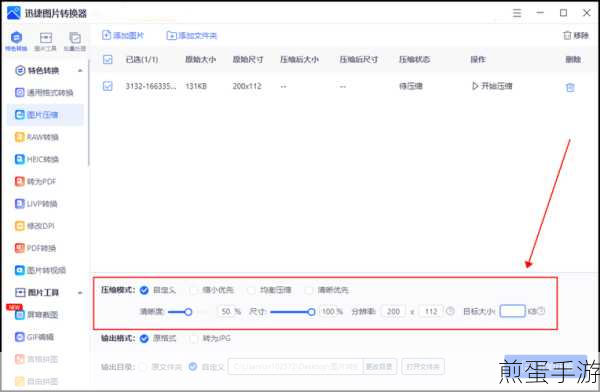Viewport: 600px width, 392px height.
Task: Select 转为JPG output format radio
Action: pyautogui.click(x=194, y=338)
